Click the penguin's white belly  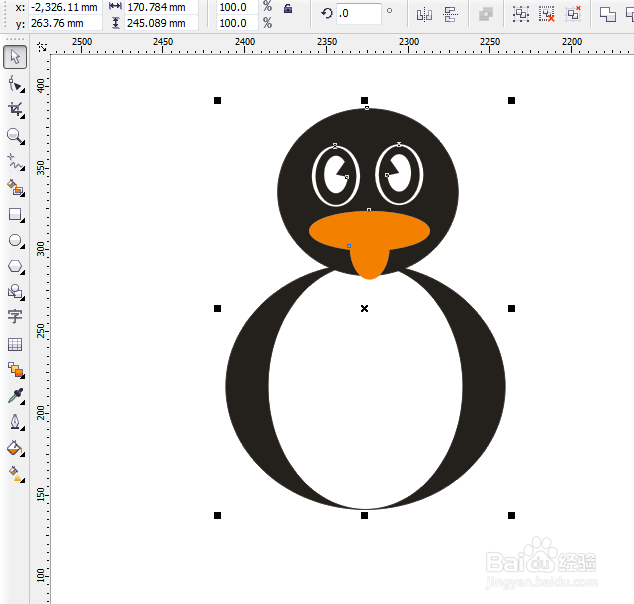[366, 388]
